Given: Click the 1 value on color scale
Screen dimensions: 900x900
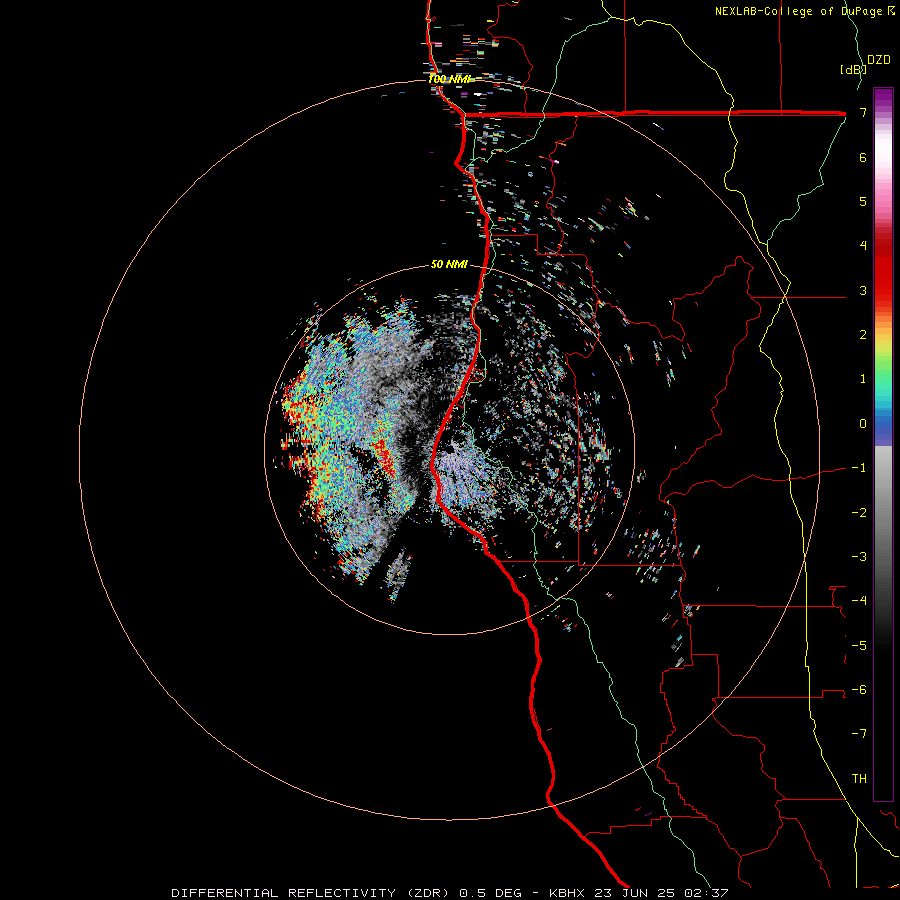Looking at the screenshot, I should [x=863, y=379].
